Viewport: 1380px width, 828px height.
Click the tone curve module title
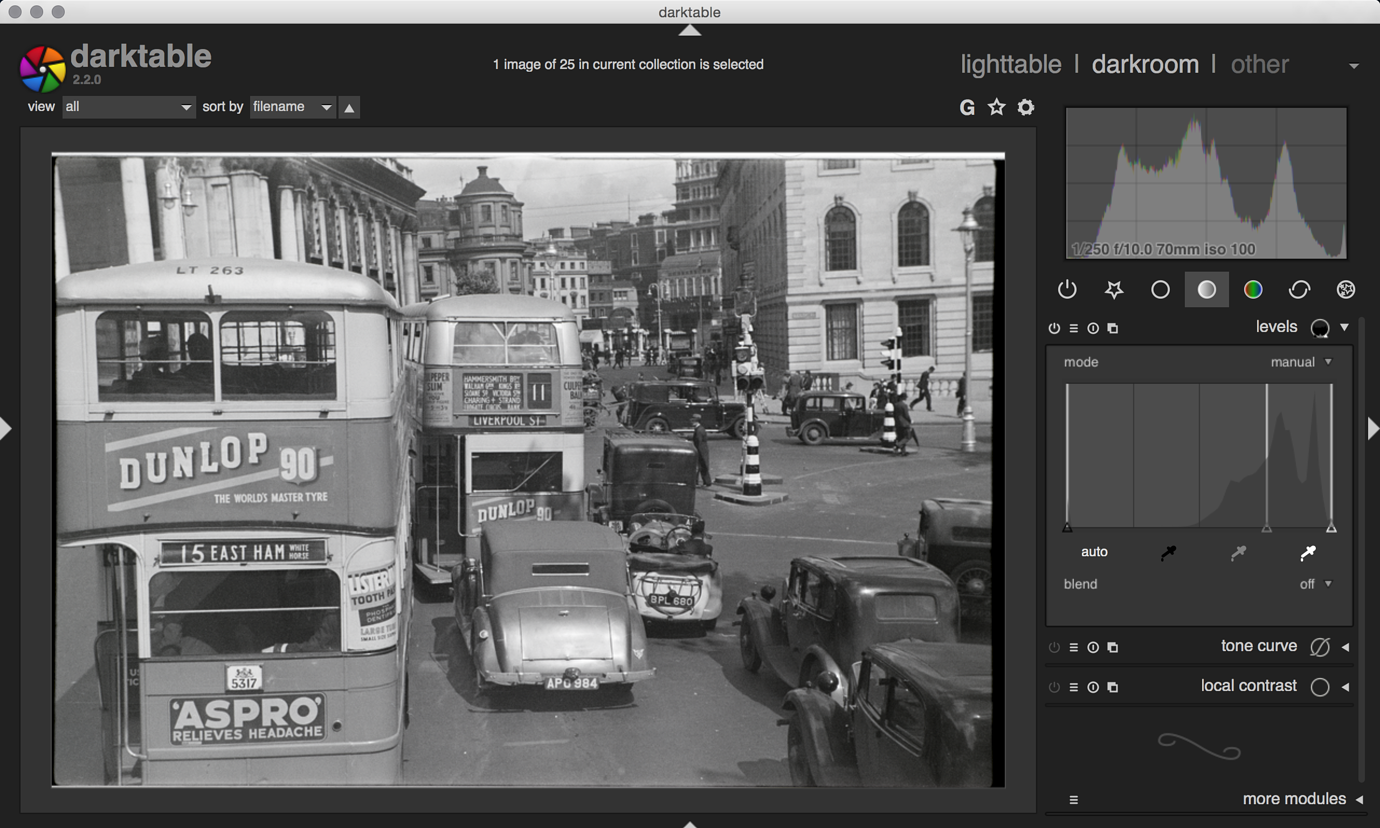click(x=1258, y=646)
